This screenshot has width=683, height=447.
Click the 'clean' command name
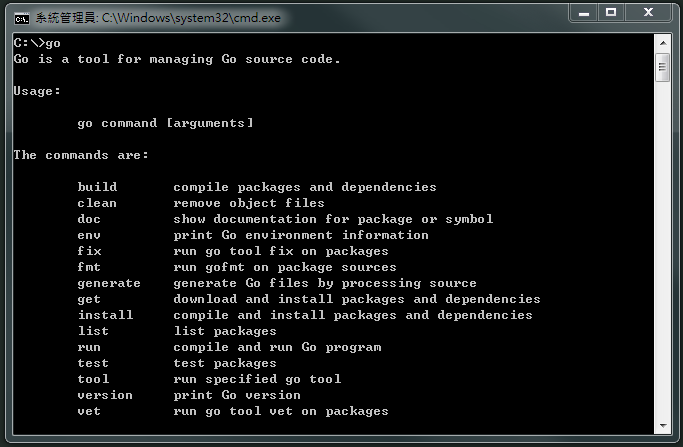click(x=97, y=203)
